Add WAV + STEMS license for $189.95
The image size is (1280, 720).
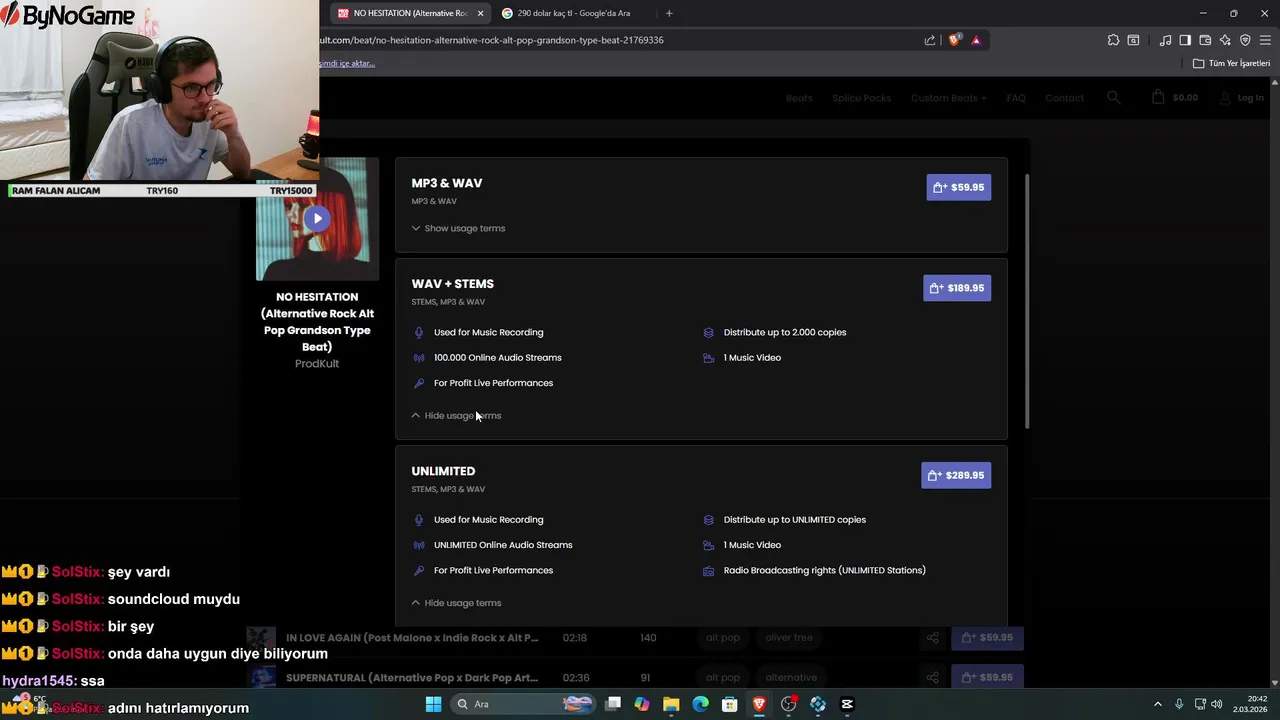click(957, 288)
